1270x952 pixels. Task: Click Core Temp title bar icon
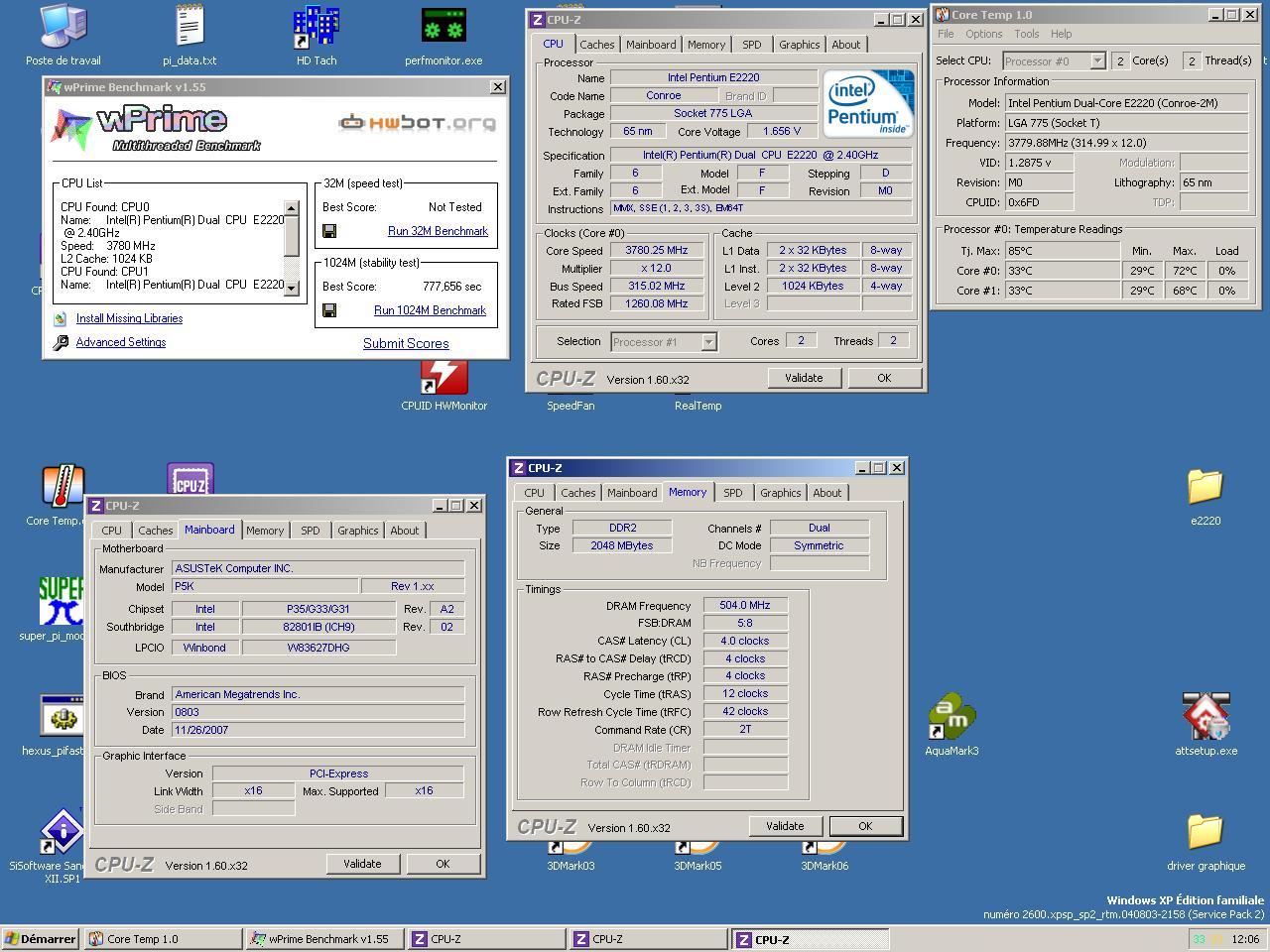tap(943, 15)
